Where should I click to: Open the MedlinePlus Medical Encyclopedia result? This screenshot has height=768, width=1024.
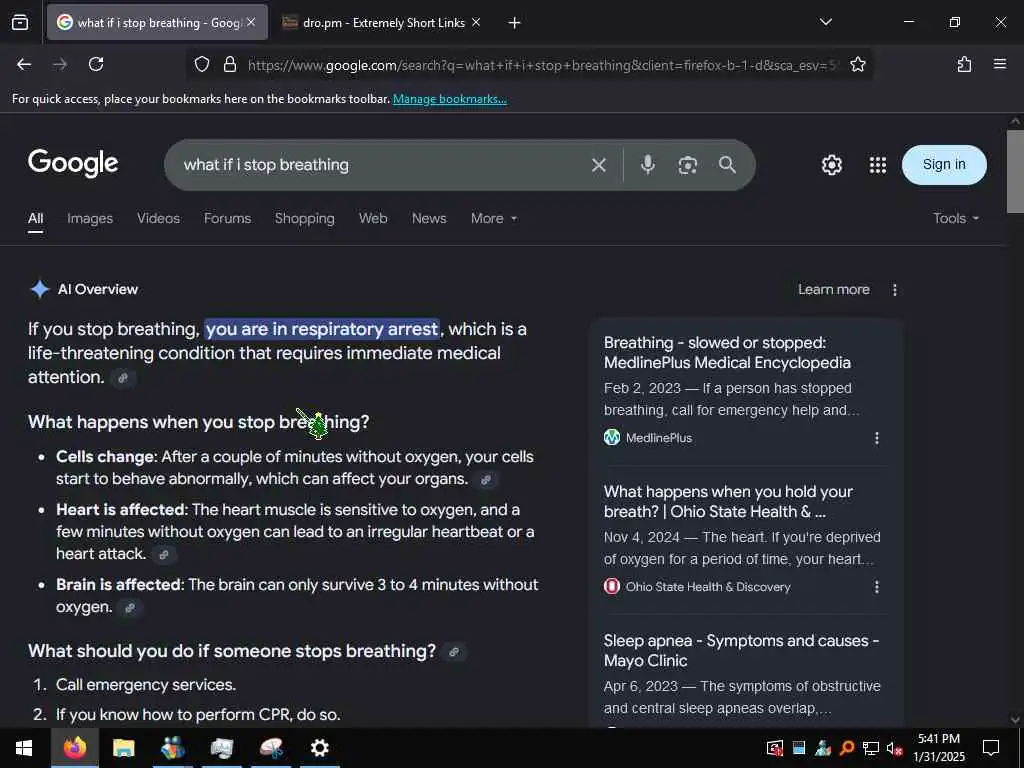(x=727, y=353)
